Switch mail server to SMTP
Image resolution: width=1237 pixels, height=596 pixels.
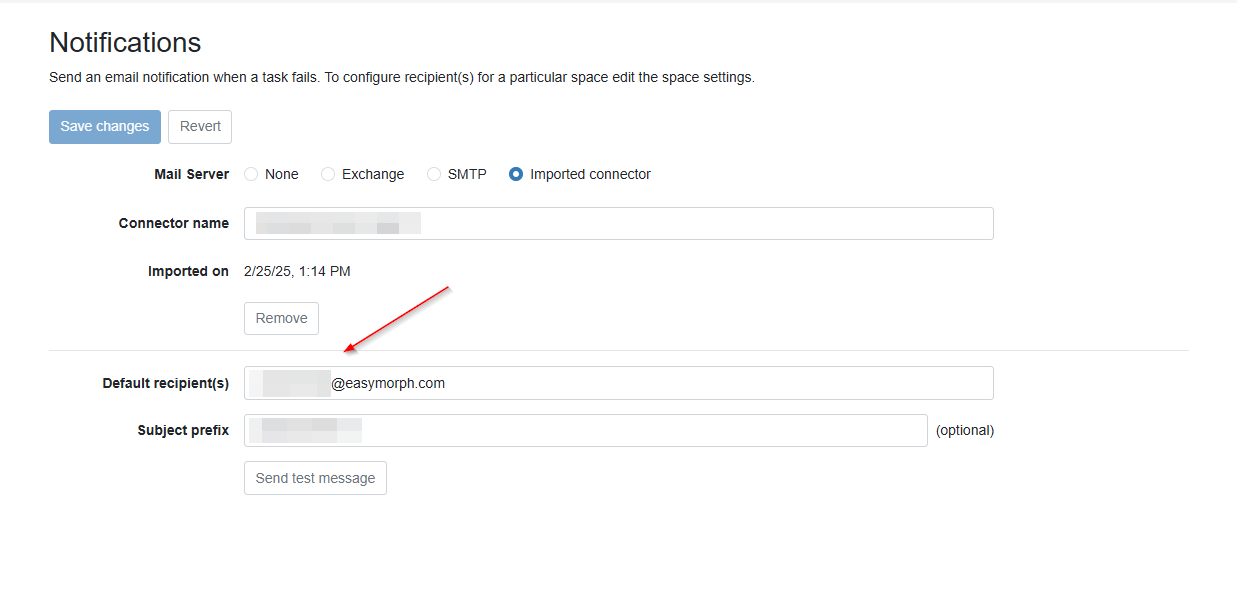[x=434, y=174]
